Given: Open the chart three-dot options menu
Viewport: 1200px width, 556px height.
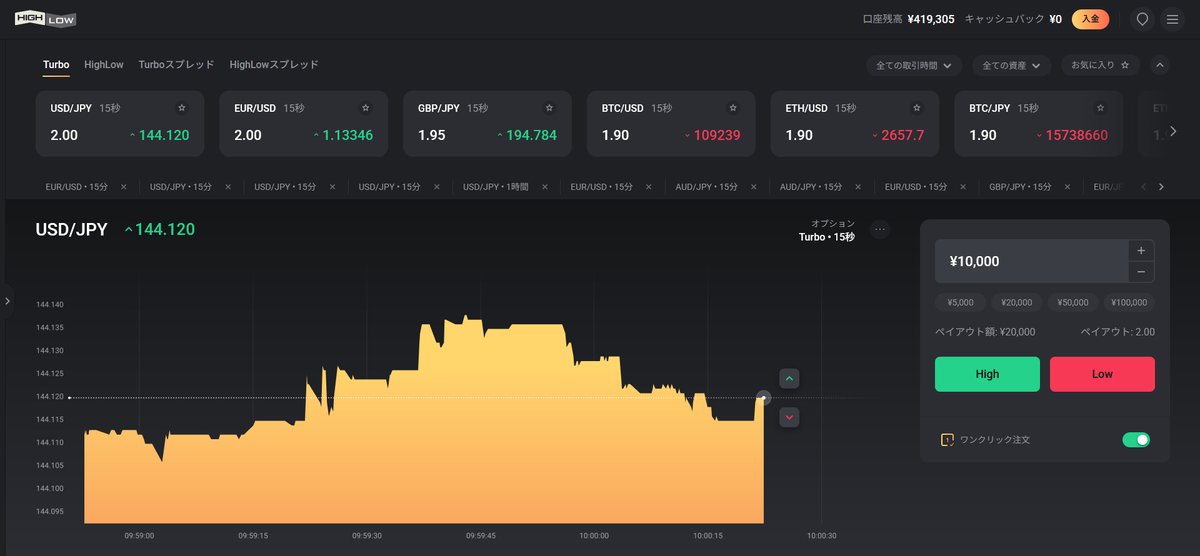Looking at the screenshot, I should [x=880, y=229].
